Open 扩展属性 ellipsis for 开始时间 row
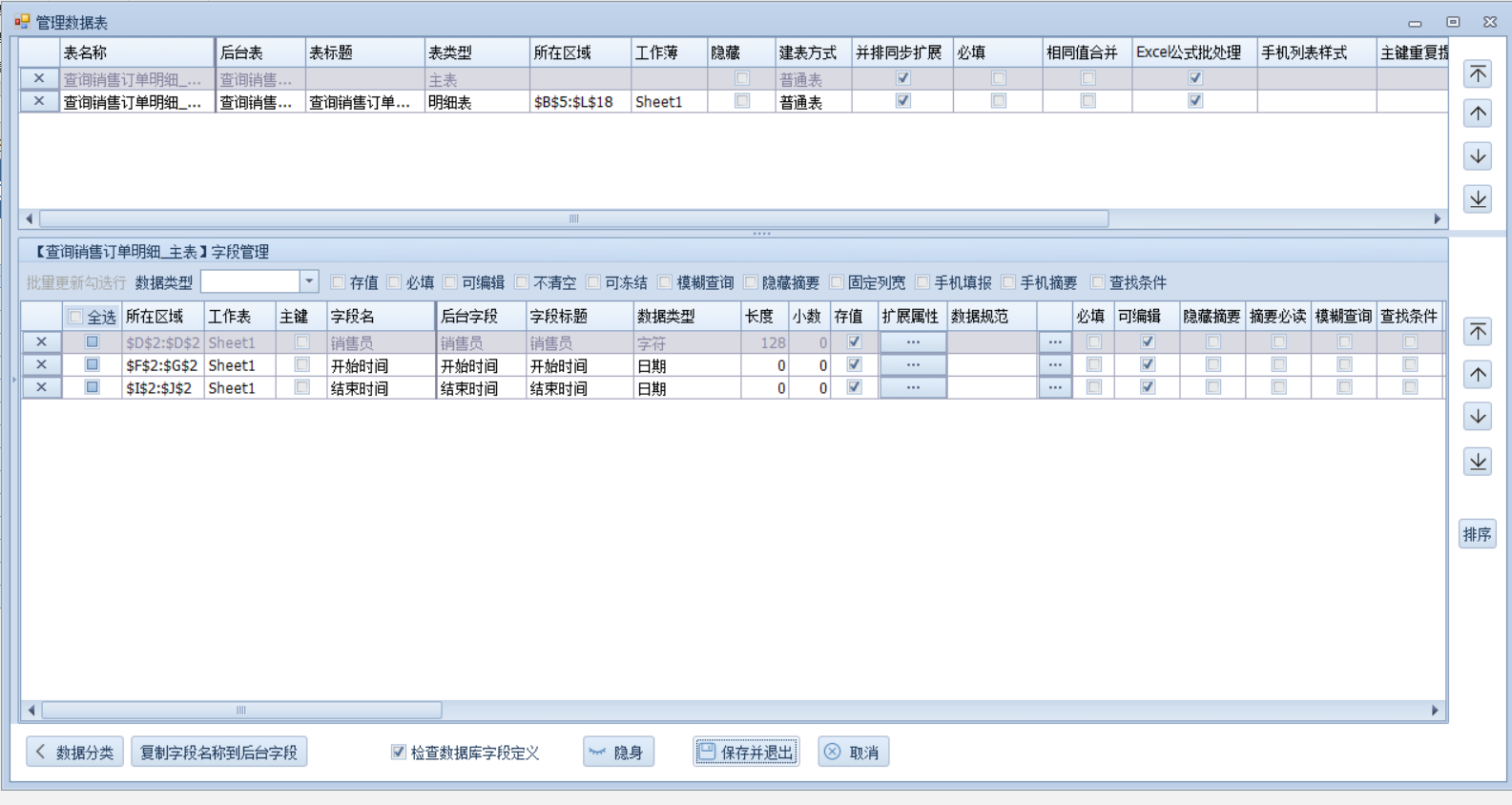Screen dimensions: 1512x805 [x=913, y=365]
